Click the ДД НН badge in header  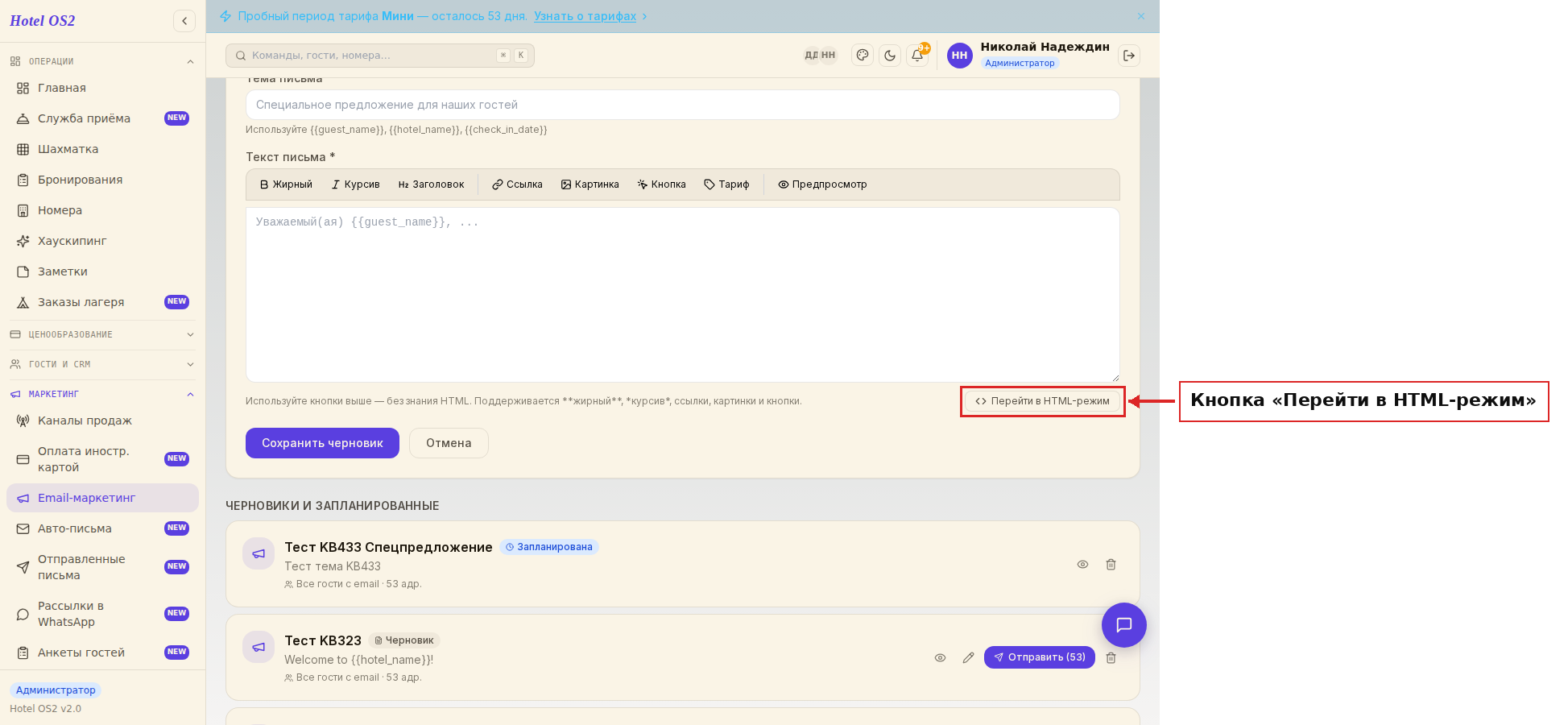[820, 56]
